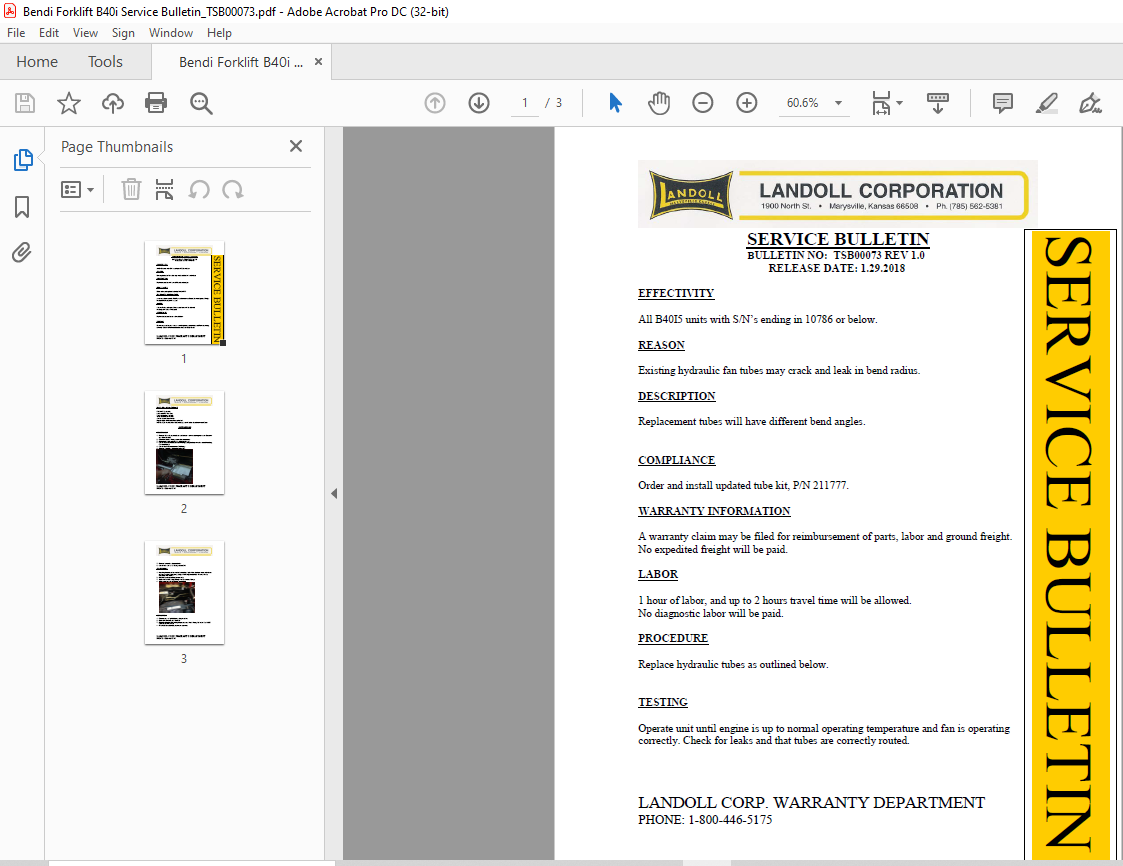Select the Bendi Forklift B40i document tab
This screenshot has height=866, width=1123.
coord(241,62)
